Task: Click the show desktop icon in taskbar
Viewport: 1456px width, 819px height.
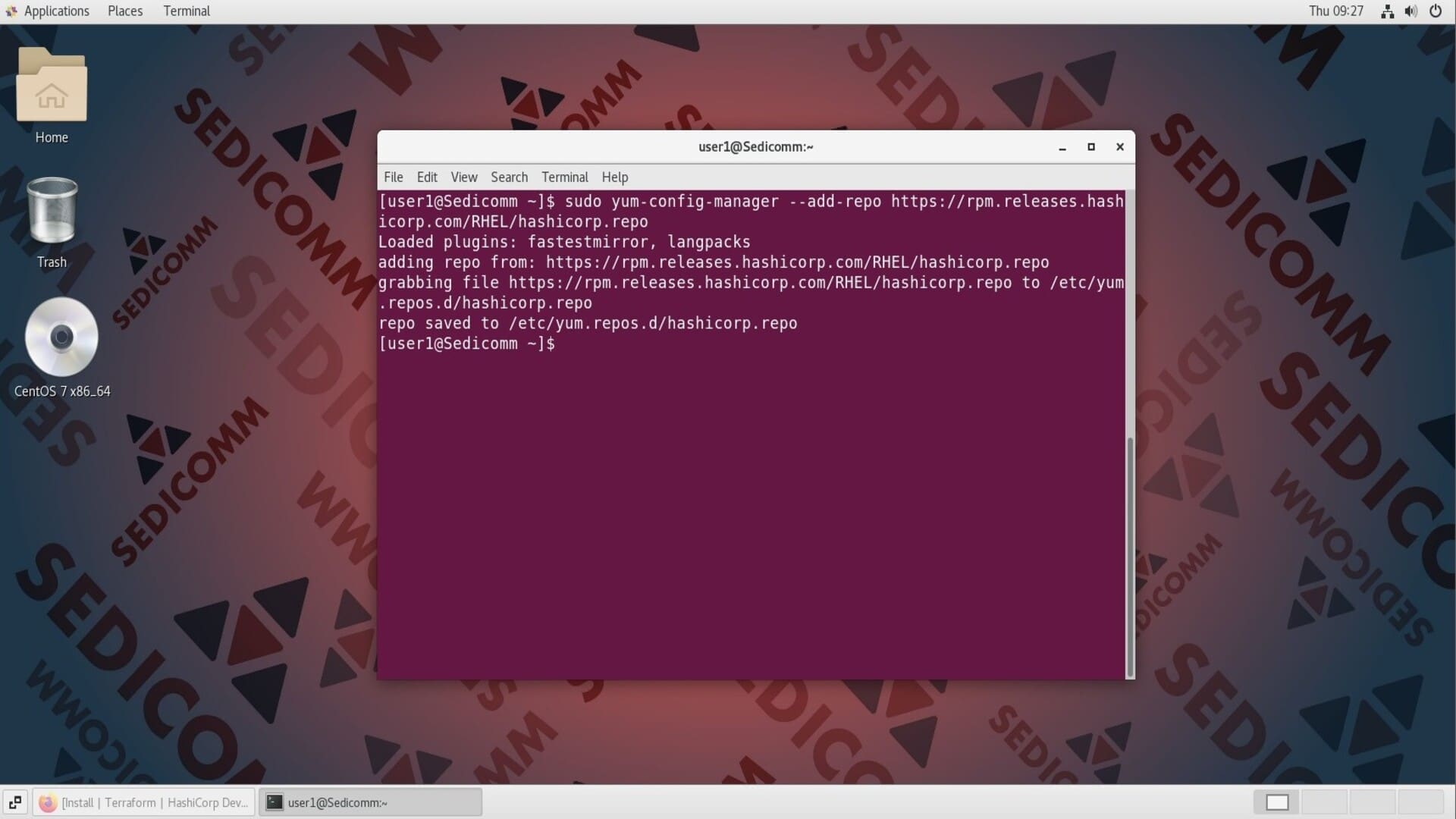Action: click(15, 802)
